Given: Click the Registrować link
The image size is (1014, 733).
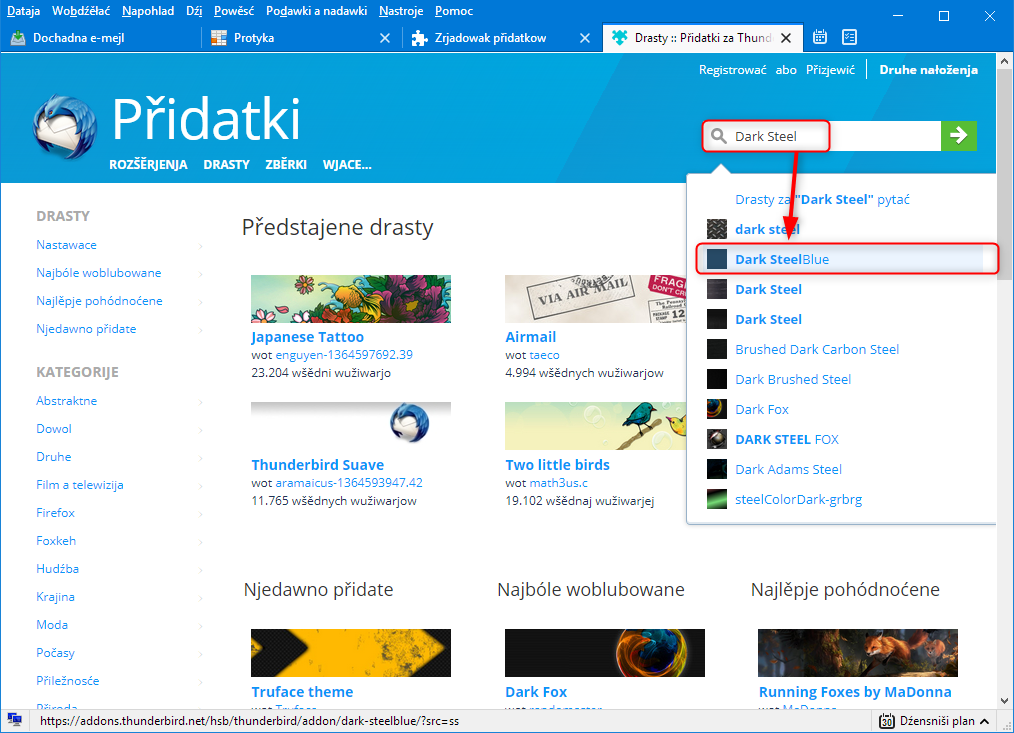Looking at the screenshot, I should [x=732, y=69].
